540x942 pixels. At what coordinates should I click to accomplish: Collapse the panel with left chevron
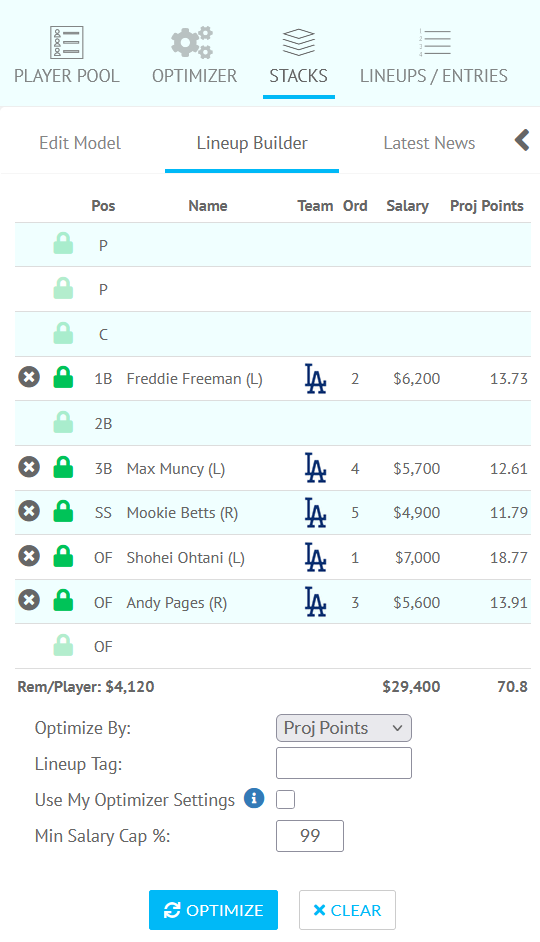point(522,141)
